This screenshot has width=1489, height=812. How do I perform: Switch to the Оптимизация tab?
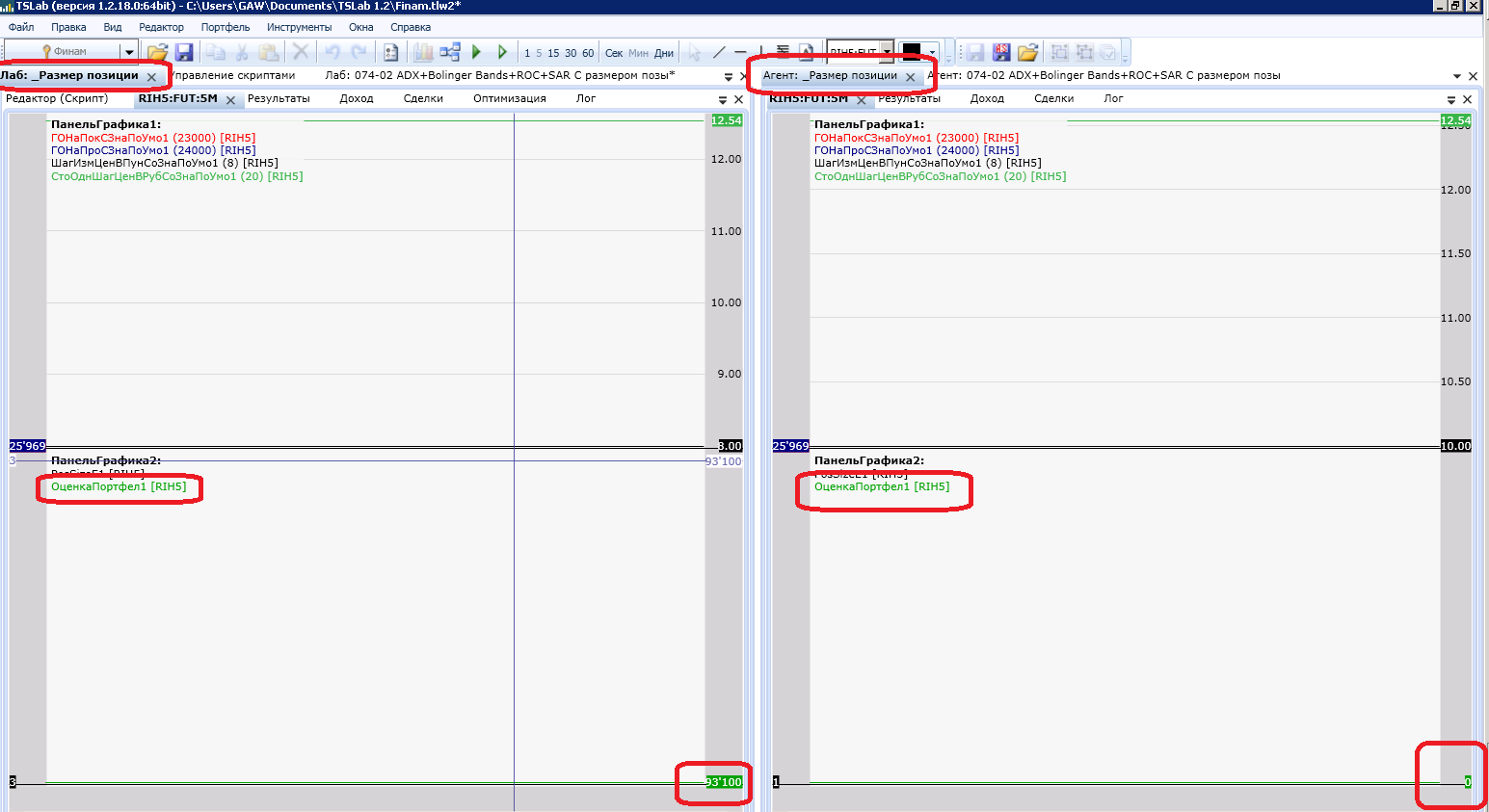coord(509,98)
